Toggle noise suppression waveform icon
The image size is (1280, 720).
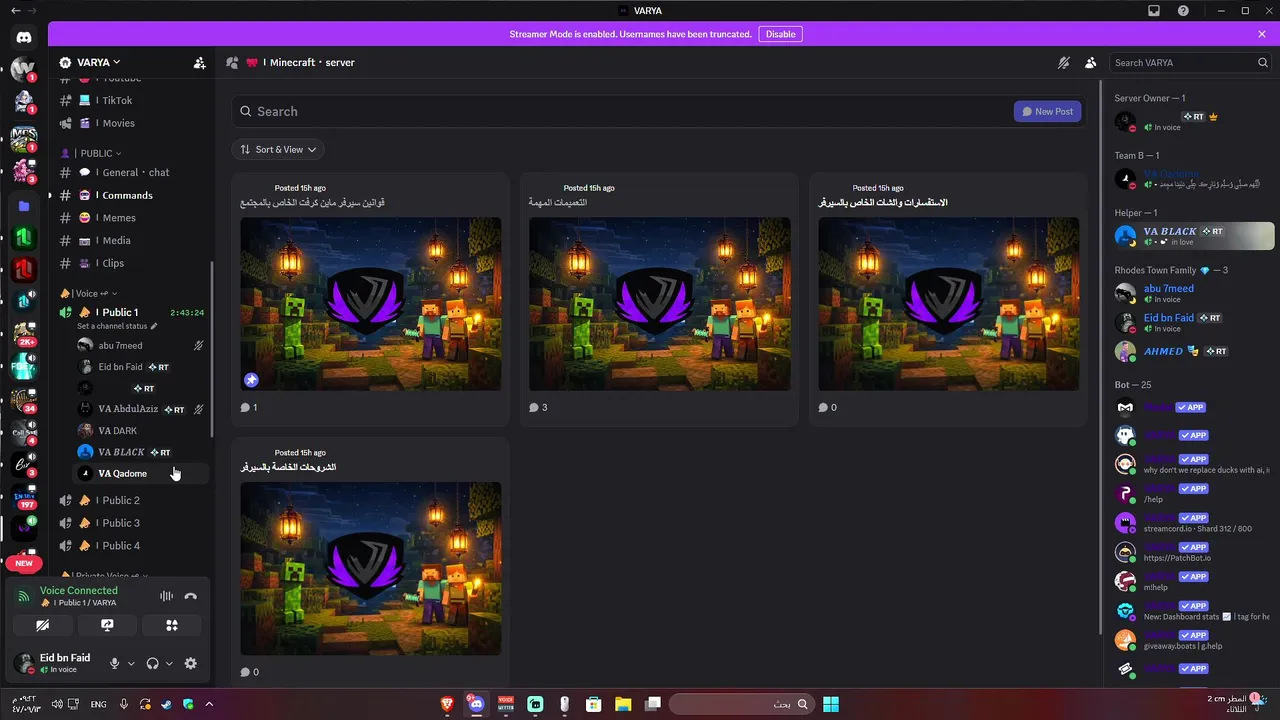tap(167, 596)
